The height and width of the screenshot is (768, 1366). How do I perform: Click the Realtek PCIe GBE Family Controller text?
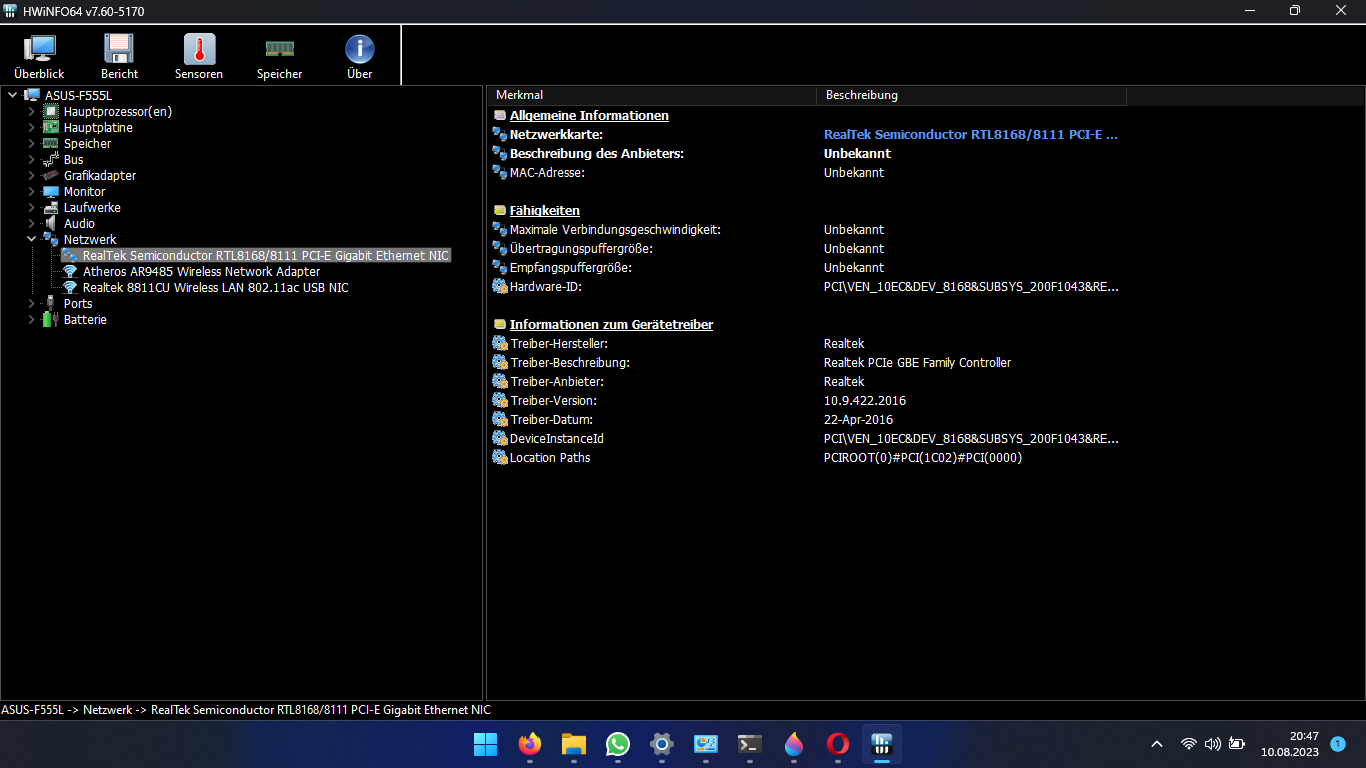coord(917,362)
